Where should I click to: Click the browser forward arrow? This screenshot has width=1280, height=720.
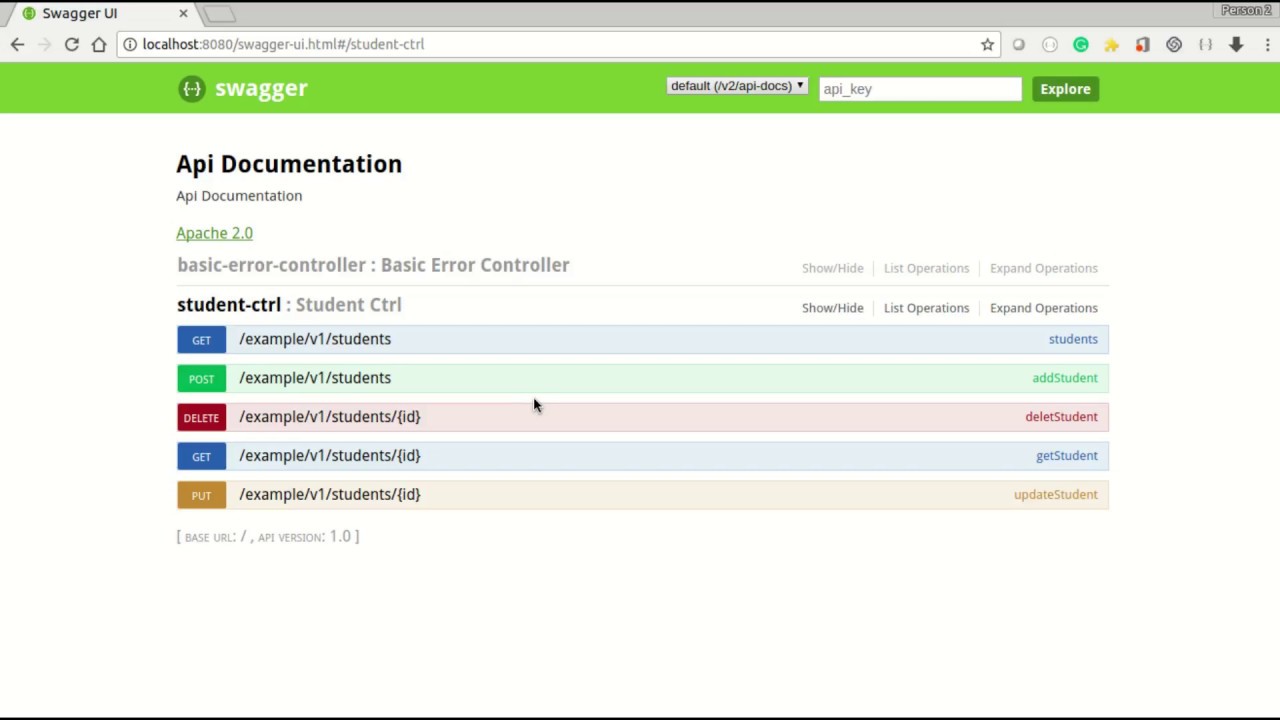[44, 44]
